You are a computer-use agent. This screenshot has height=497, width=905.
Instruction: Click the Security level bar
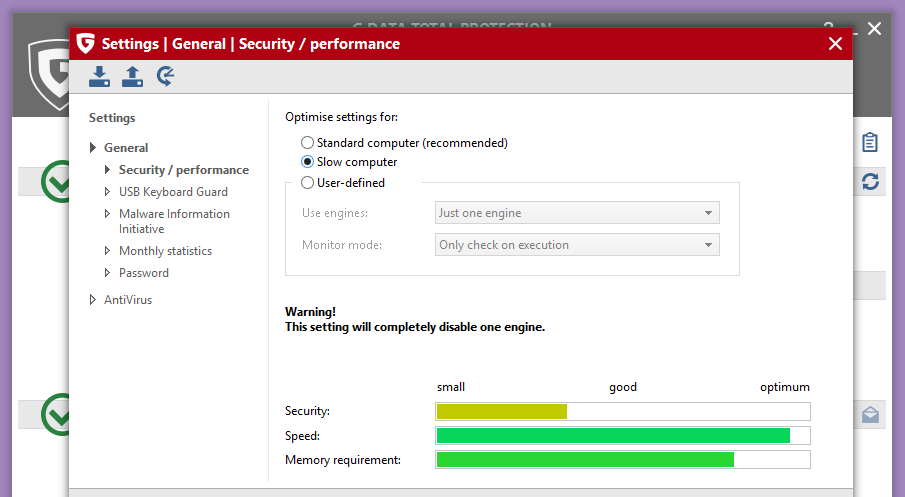[622, 411]
